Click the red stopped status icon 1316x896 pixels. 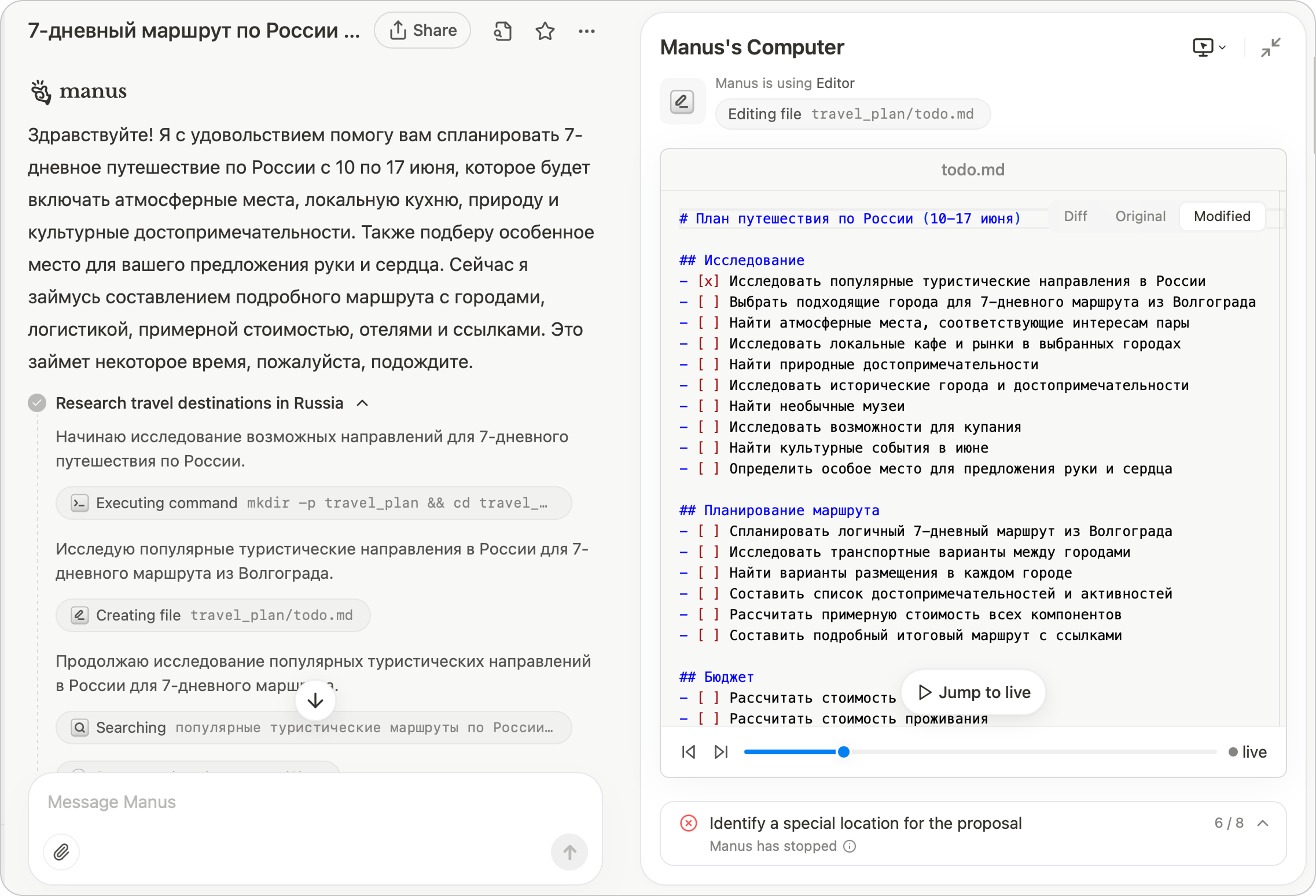(x=689, y=823)
